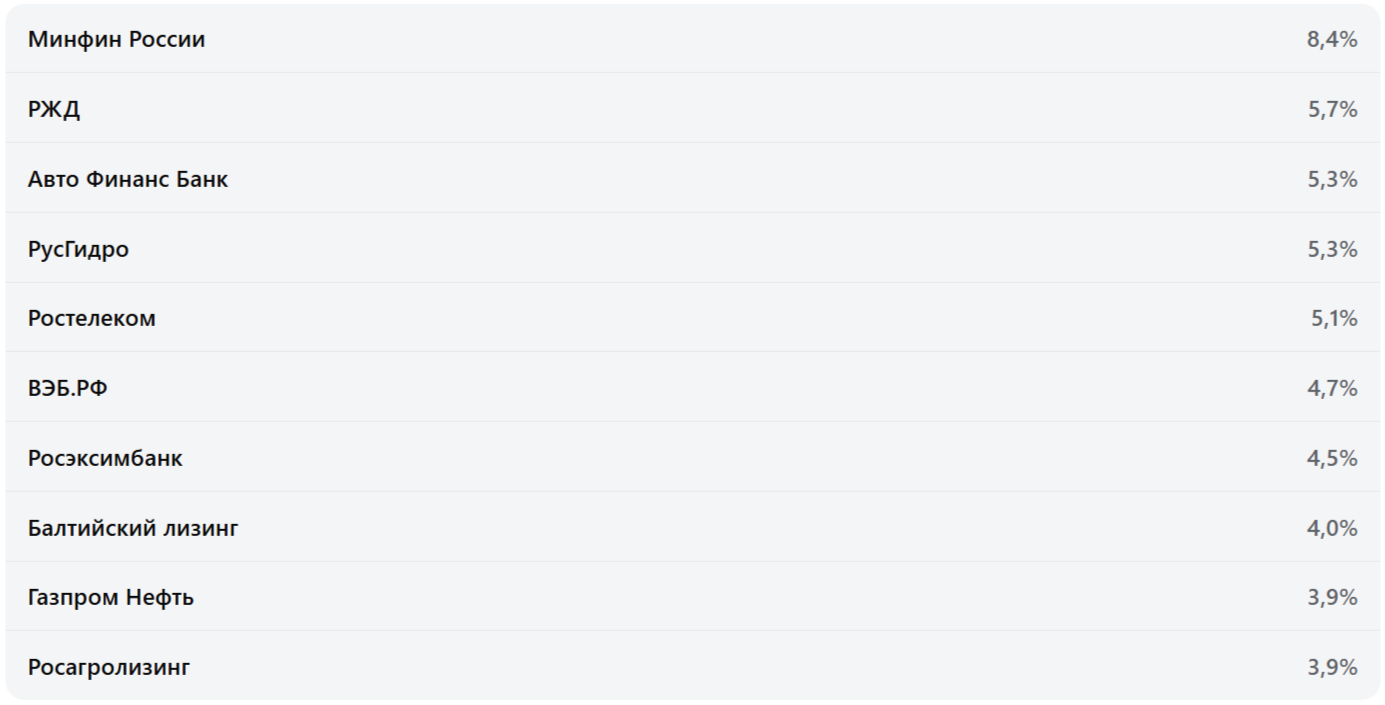Select РусГидро's 5,3% percentage
This screenshot has height=705, width=1385.
(1332, 249)
